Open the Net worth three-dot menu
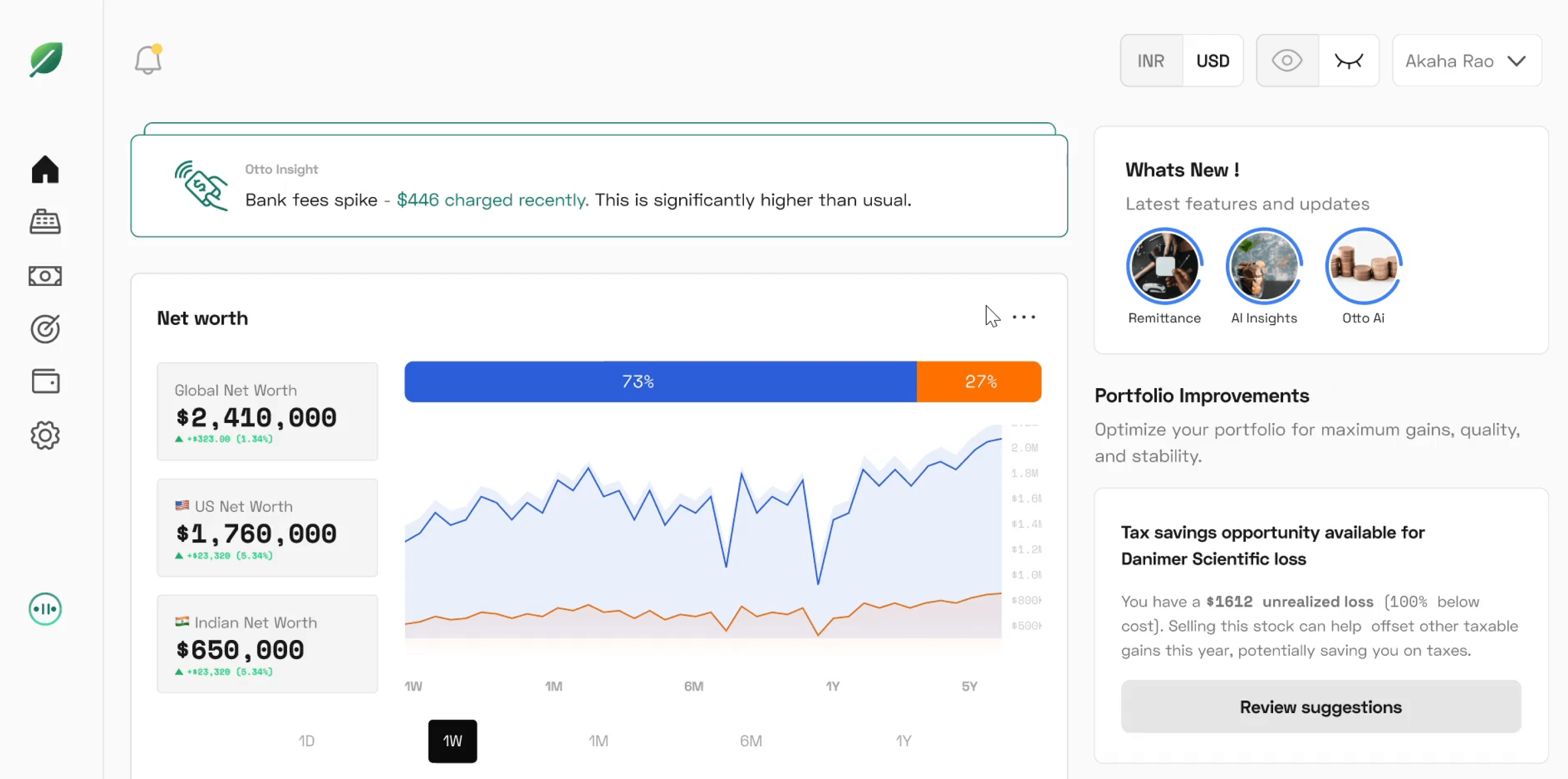1568x779 pixels. [1024, 317]
